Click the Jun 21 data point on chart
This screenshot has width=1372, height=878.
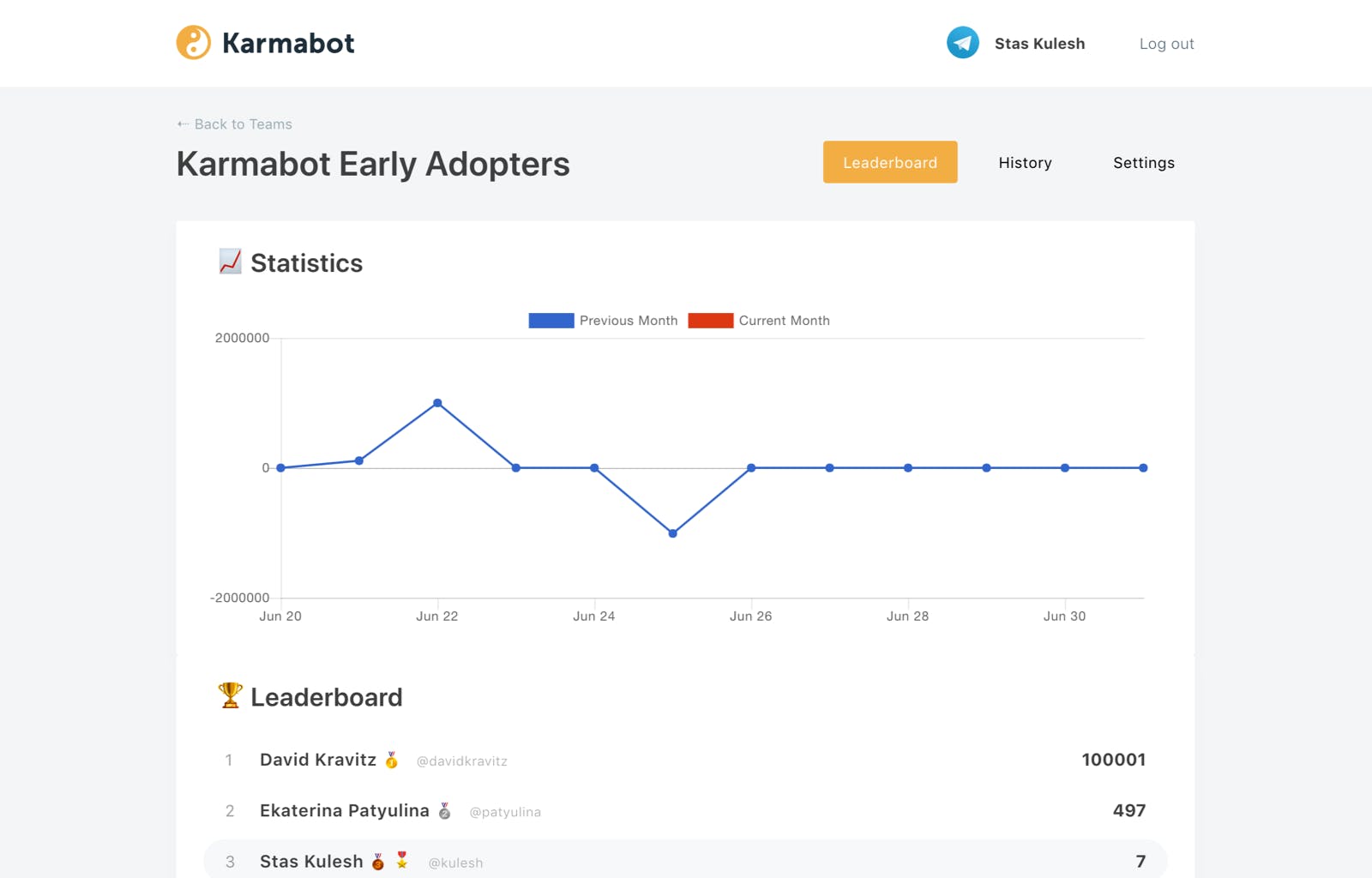click(359, 461)
